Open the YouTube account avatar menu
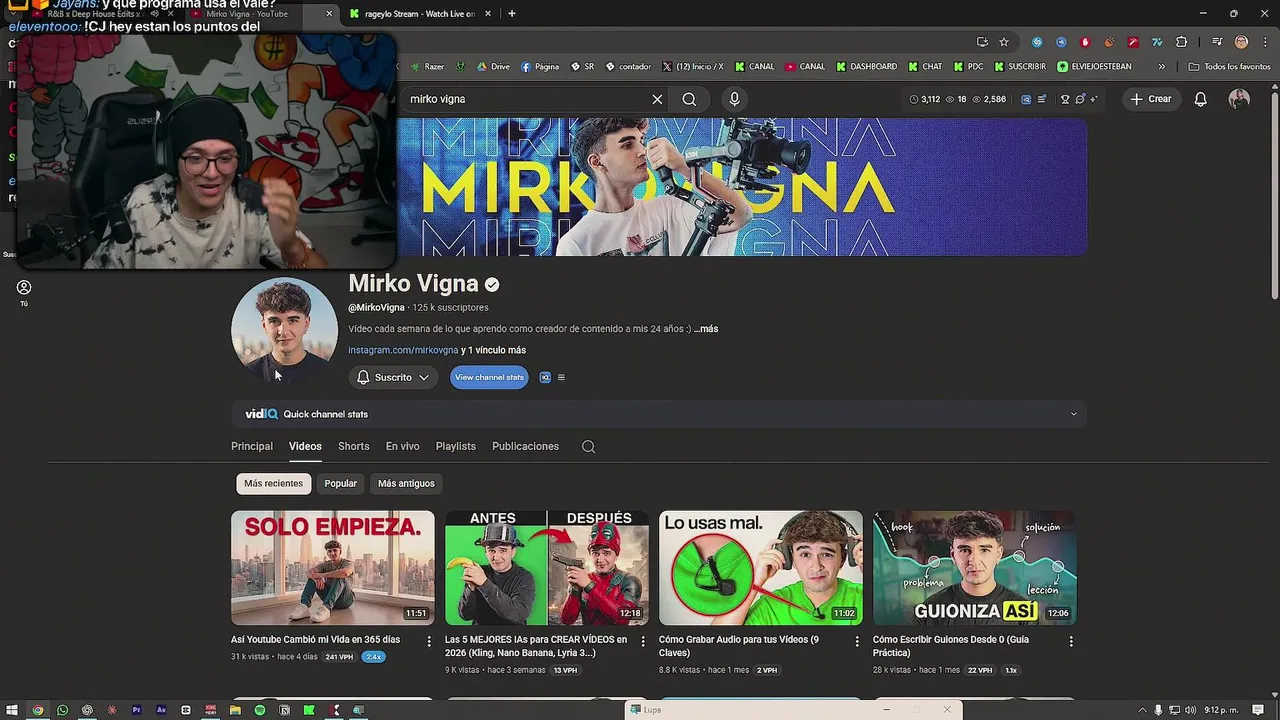This screenshot has width=1280, height=720. [x=1239, y=99]
